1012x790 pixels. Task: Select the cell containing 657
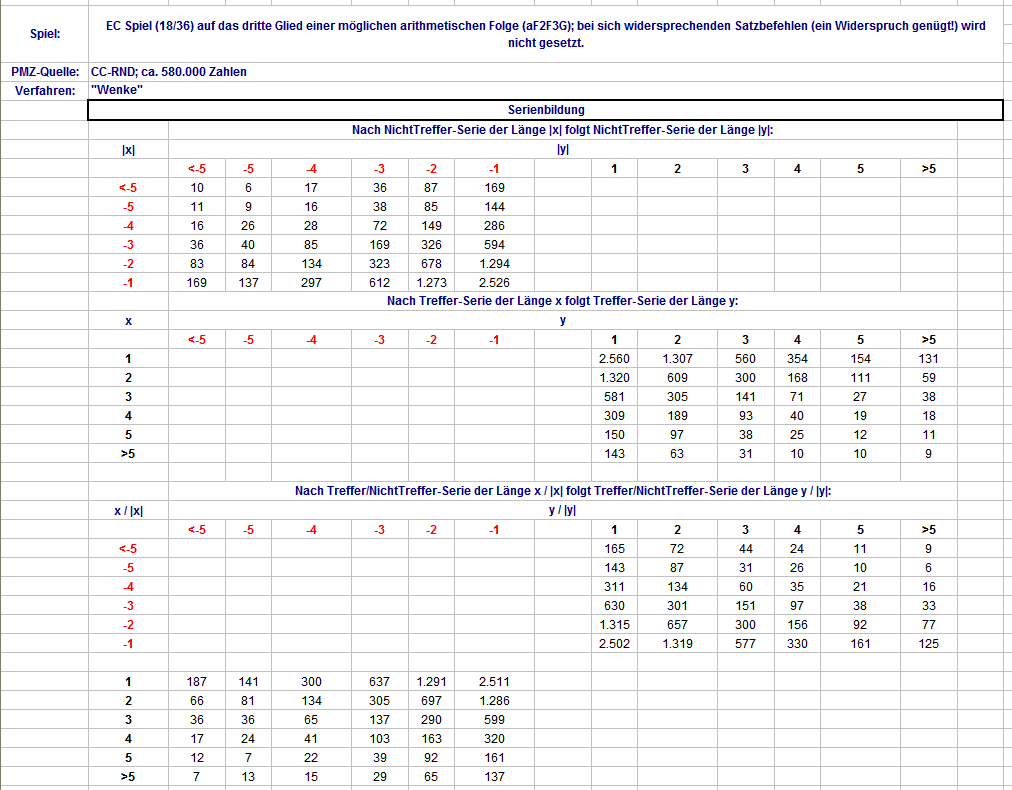tap(677, 625)
